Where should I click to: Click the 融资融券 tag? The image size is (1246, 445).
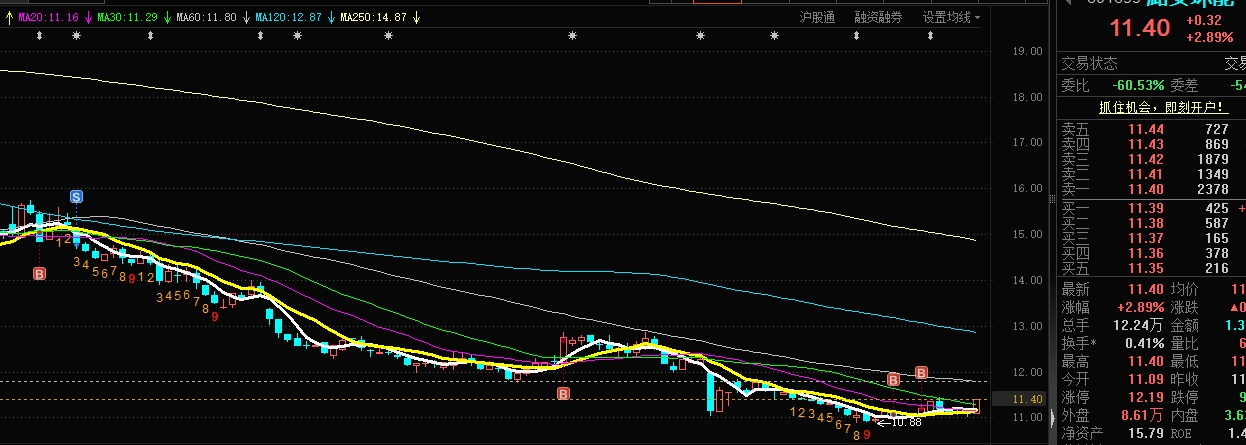(878, 17)
